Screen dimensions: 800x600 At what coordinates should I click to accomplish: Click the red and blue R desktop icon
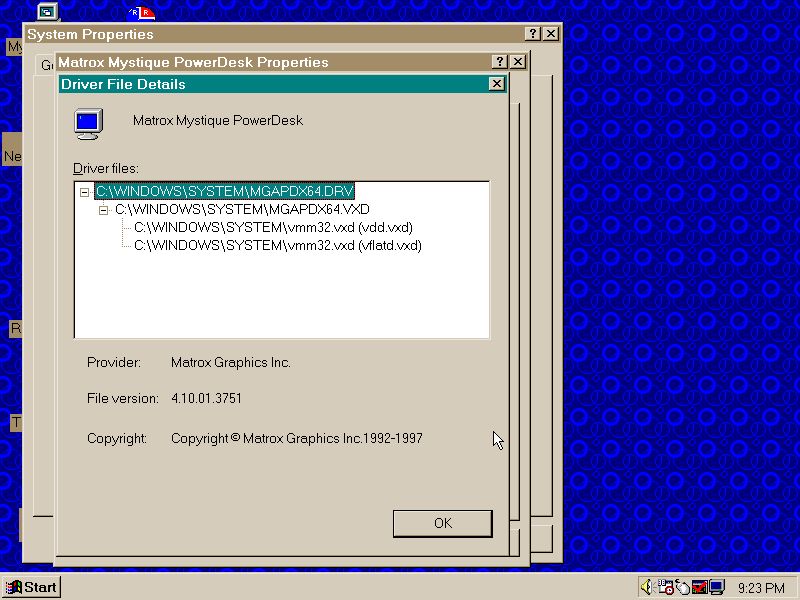(x=142, y=12)
